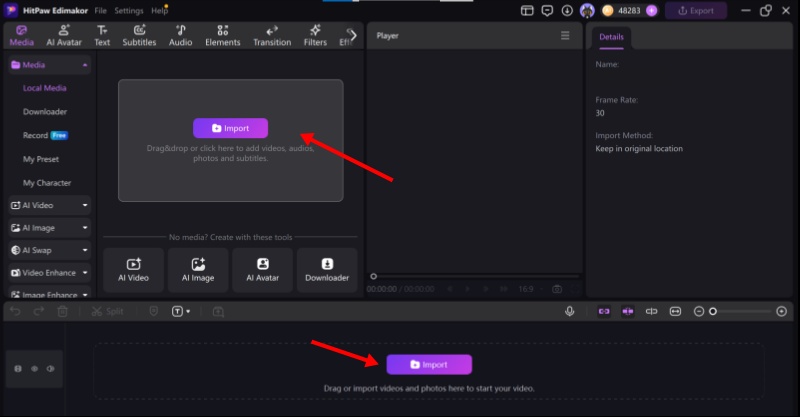Screen dimensions: 800x417
Task: Expand the AI Image section
Action: tap(49, 228)
